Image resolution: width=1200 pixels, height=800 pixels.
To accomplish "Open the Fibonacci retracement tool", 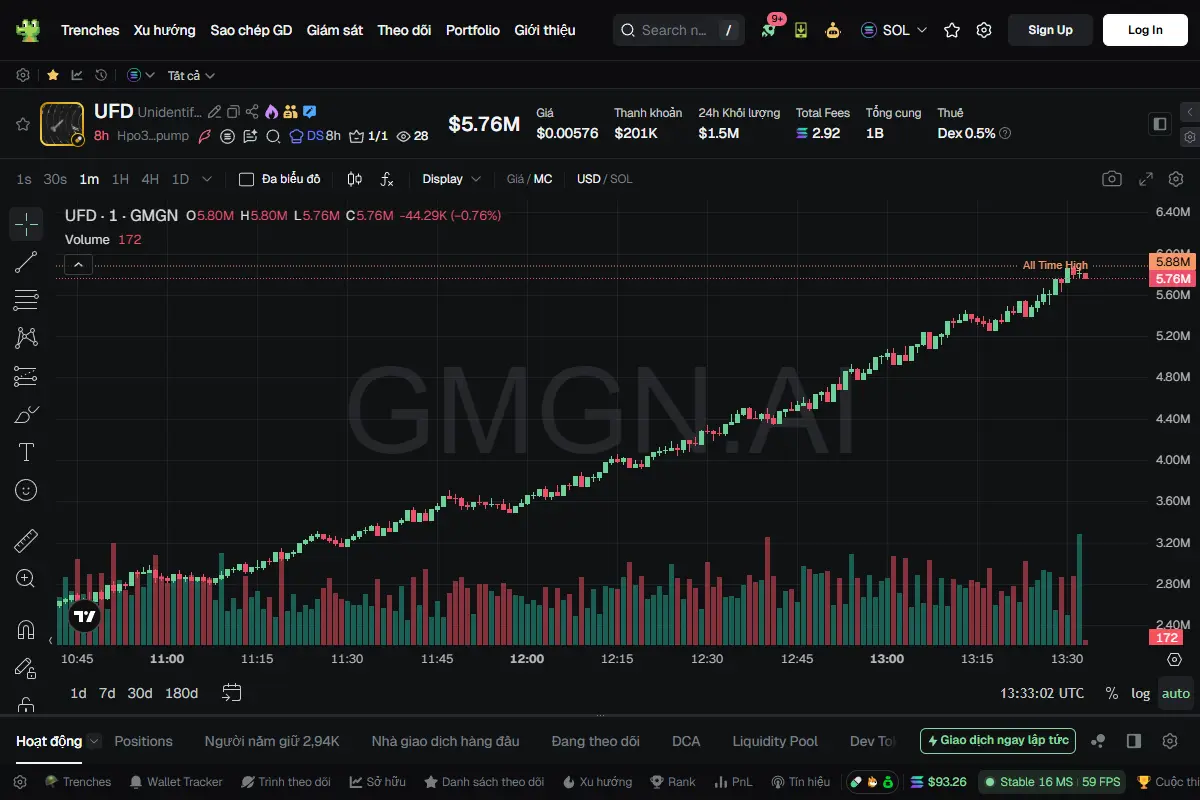I will 26,300.
